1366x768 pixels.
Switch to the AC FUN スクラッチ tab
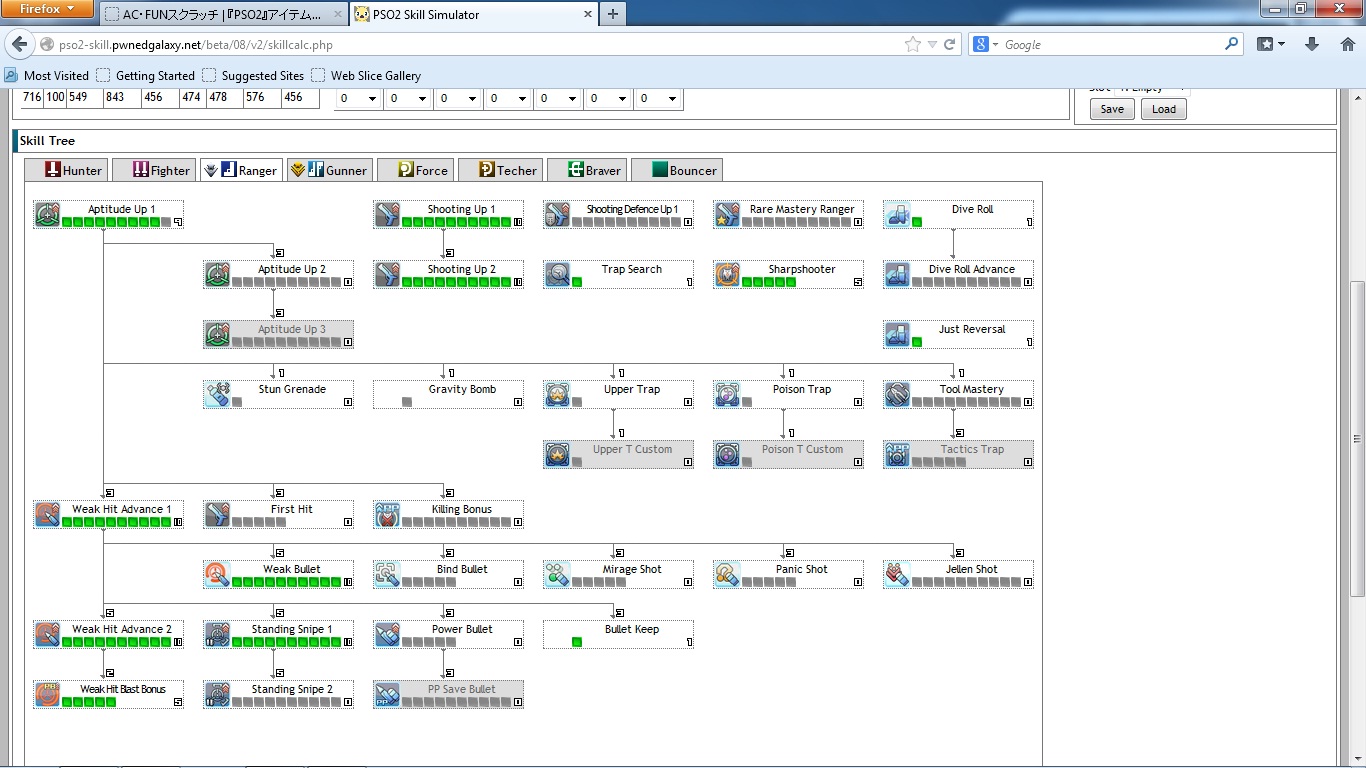(223, 15)
